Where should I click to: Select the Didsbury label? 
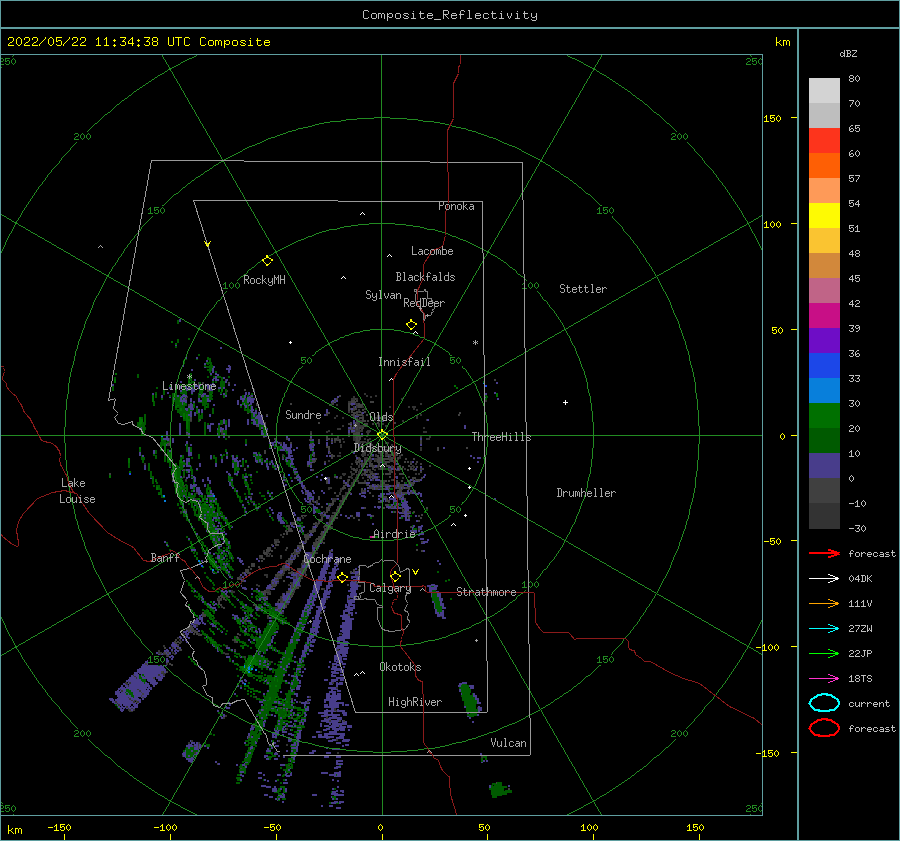377,448
